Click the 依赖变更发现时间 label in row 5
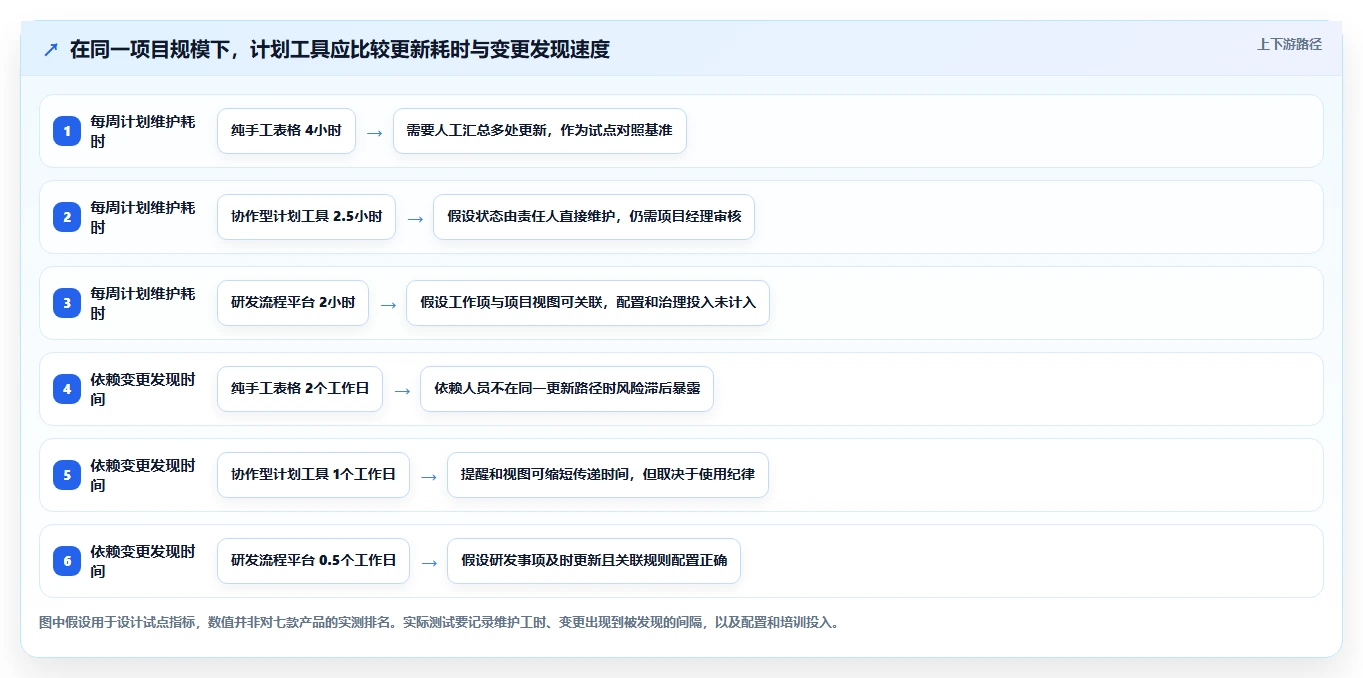This screenshot has height=678, width=1363. click(x=142, y=475)
